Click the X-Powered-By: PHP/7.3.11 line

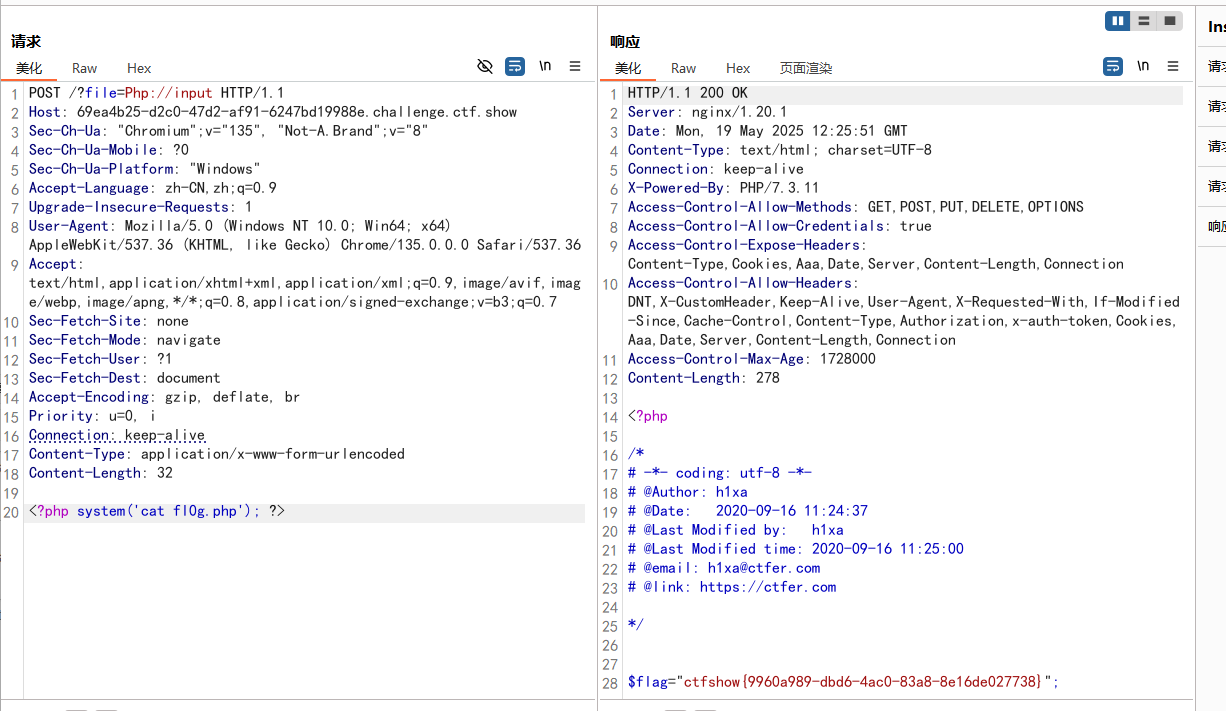click(724, 188)
